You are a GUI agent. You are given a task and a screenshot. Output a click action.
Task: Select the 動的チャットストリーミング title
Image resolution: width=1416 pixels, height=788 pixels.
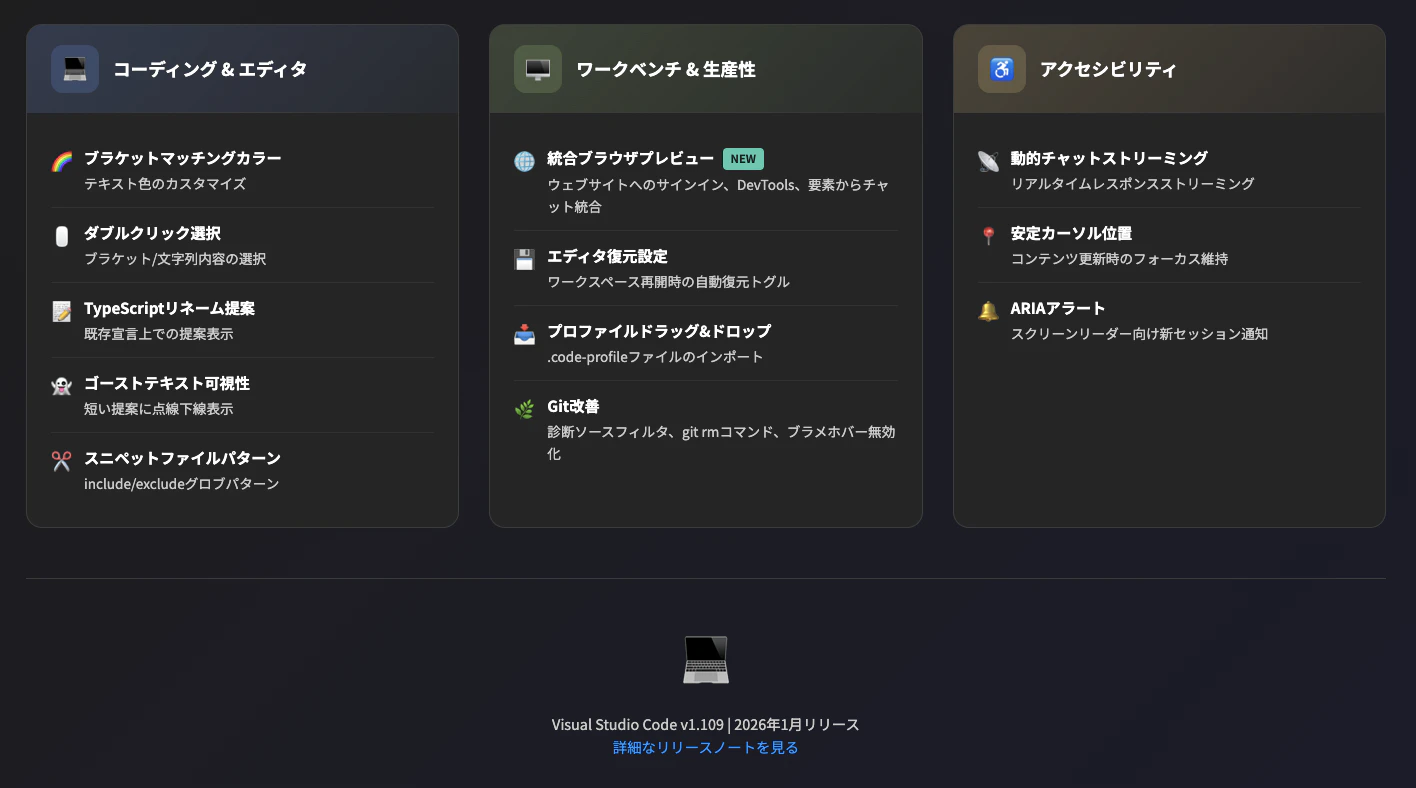click(1109, 158)
